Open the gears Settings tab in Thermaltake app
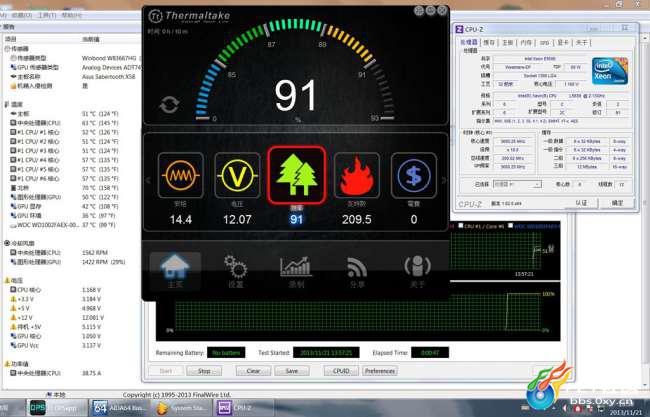The height and width of the screenshot is (417, 650). [235, 271]
